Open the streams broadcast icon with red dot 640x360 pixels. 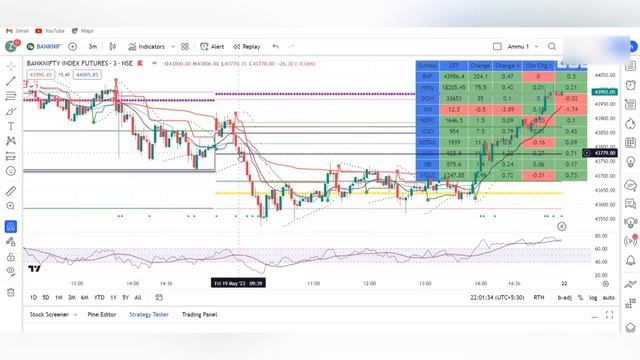pos(631,240)
